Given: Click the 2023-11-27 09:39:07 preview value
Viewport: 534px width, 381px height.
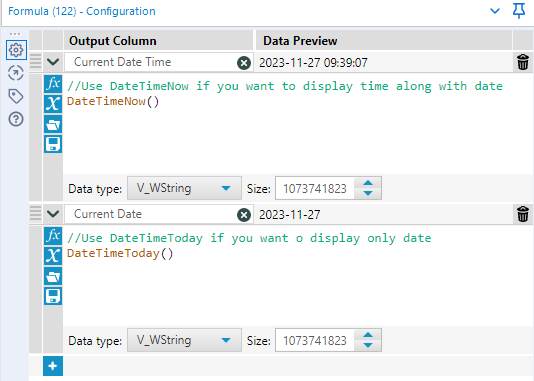Looking at the screenshot, I should (x=313, y=63).
